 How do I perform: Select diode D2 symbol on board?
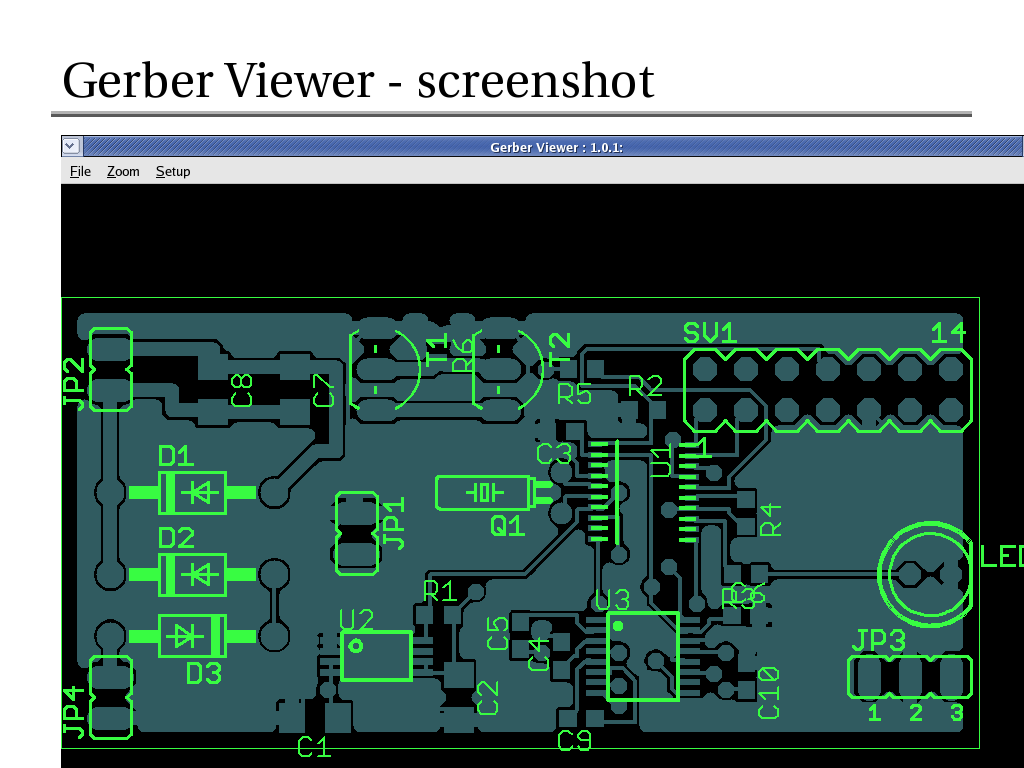click(x=193, y=575)
